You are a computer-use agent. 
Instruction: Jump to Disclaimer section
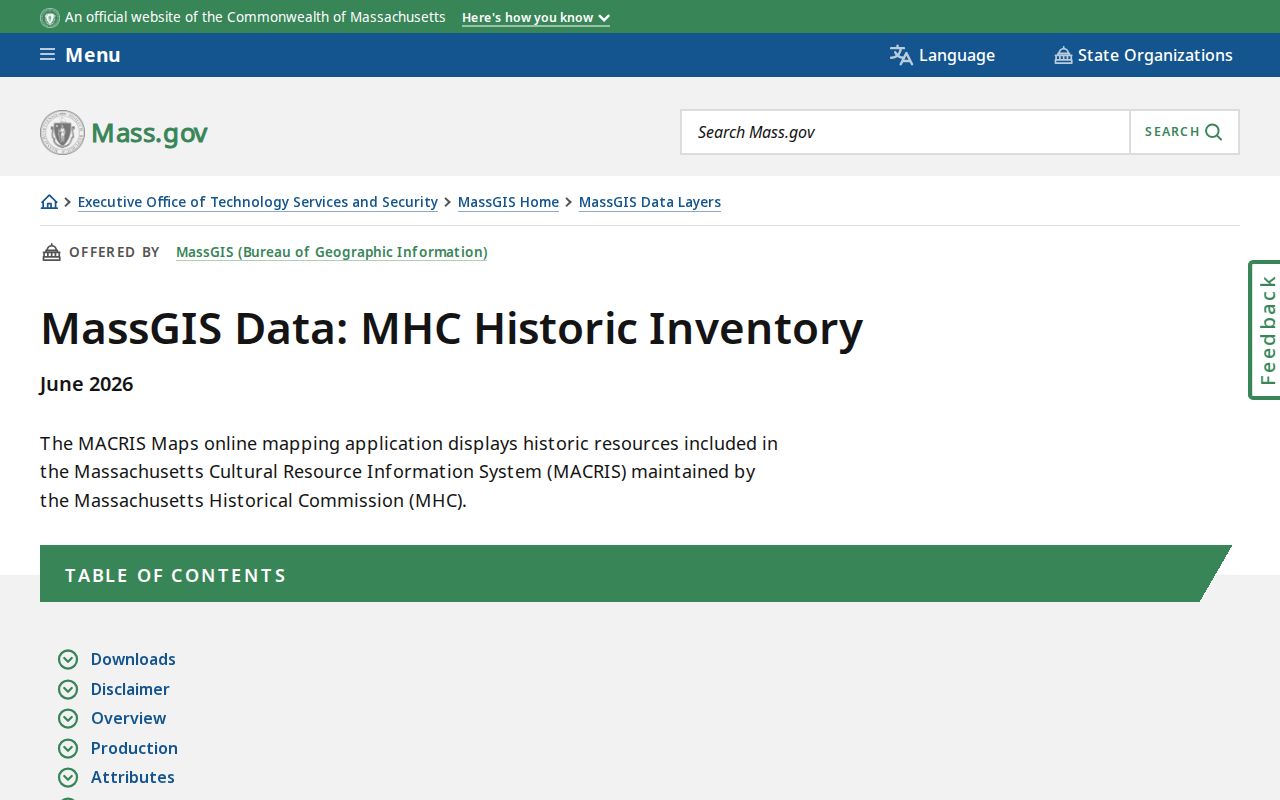click(130, 689)
